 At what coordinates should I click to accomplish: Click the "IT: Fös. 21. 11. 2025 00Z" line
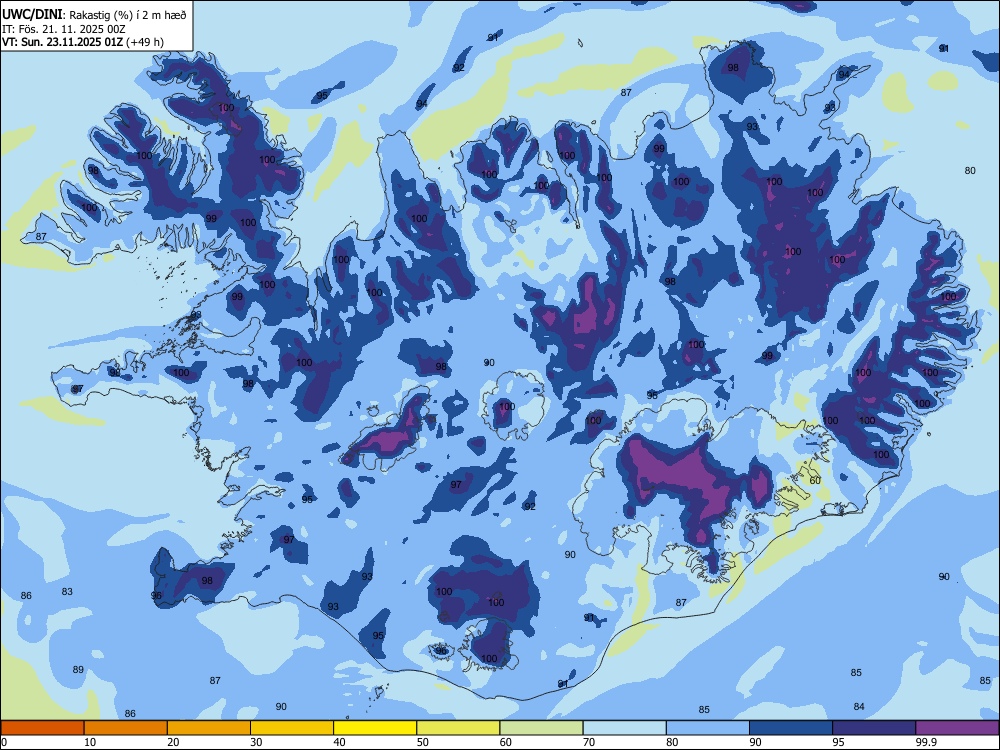pyautogui.click(x=64, y=29)
